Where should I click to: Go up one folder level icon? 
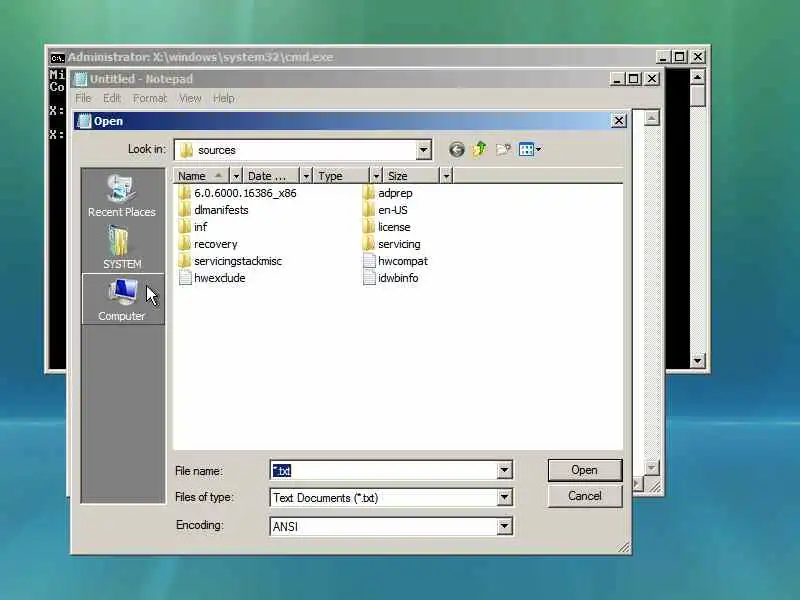[480, 149]
